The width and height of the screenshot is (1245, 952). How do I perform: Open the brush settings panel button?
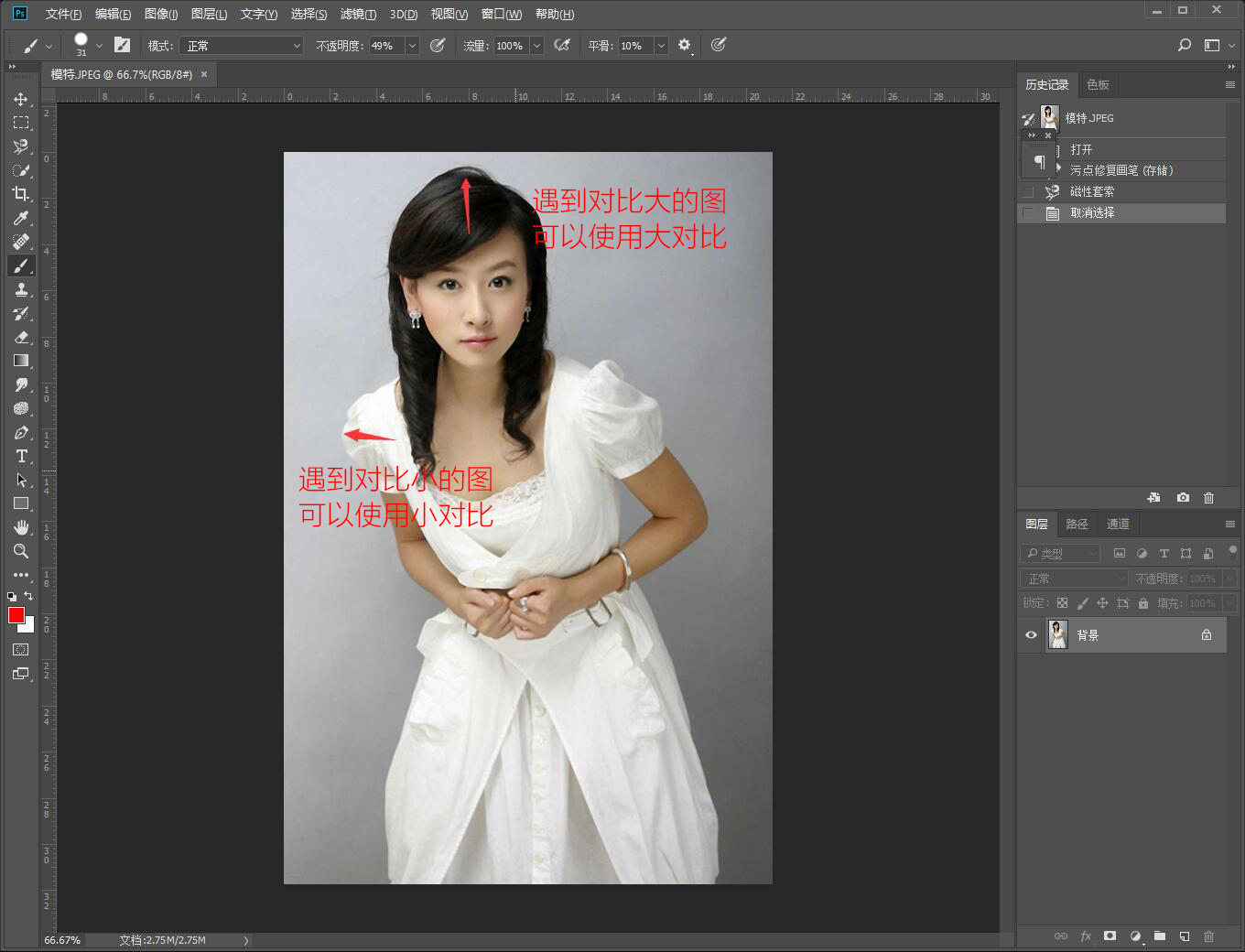point(122,45)
